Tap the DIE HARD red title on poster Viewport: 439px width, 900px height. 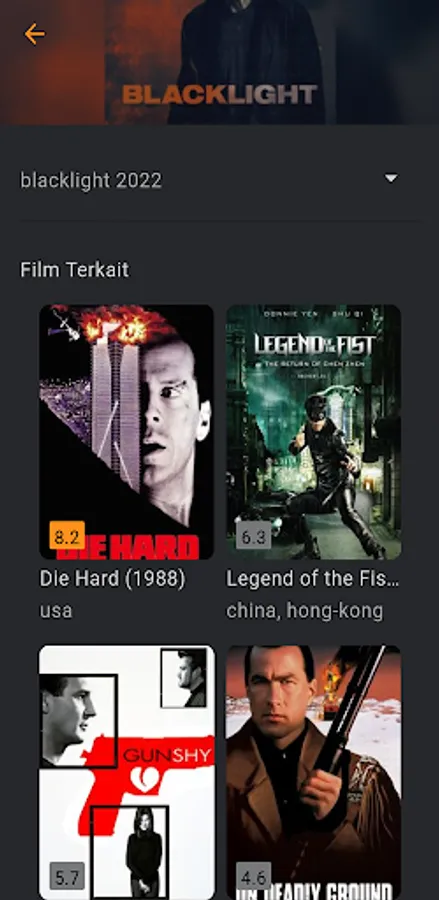click(127, 547)
